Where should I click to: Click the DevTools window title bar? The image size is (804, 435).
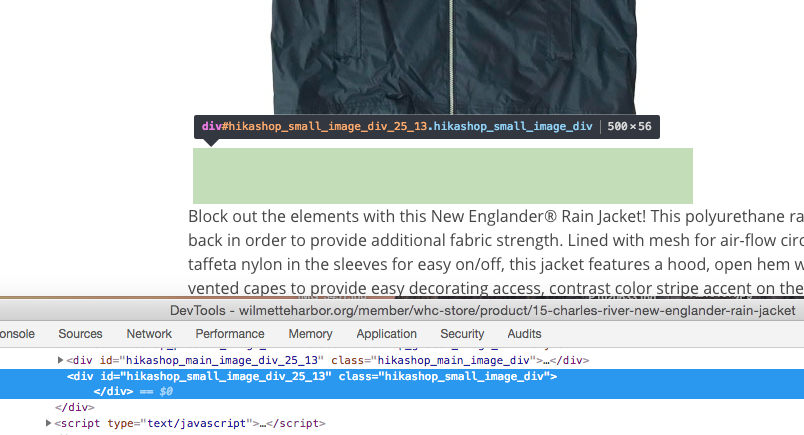pos(402,310)
